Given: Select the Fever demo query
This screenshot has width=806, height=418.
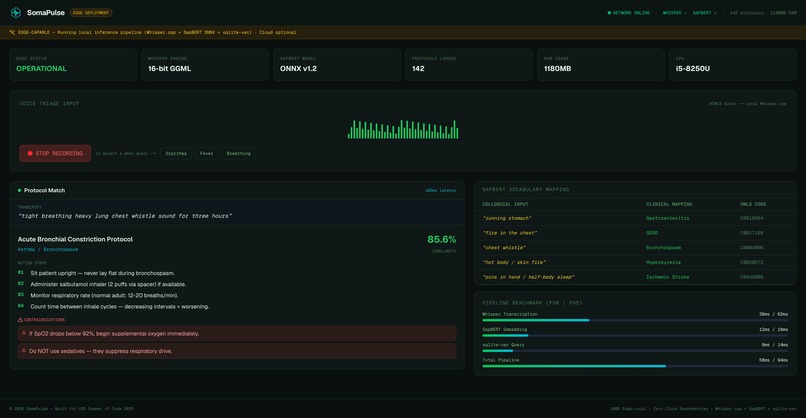Looking at the screenshot, I should [207, 153].
